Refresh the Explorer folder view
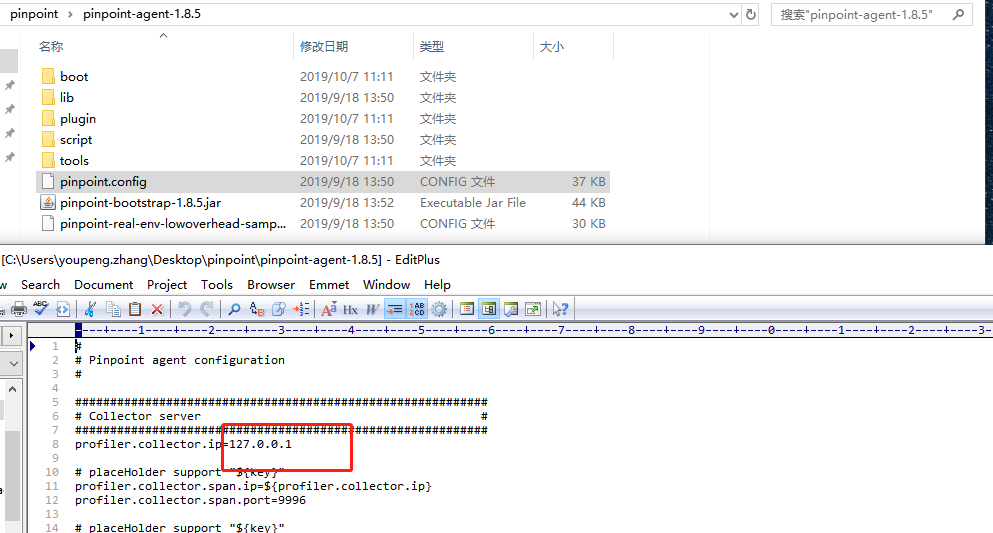 [751, 15]
